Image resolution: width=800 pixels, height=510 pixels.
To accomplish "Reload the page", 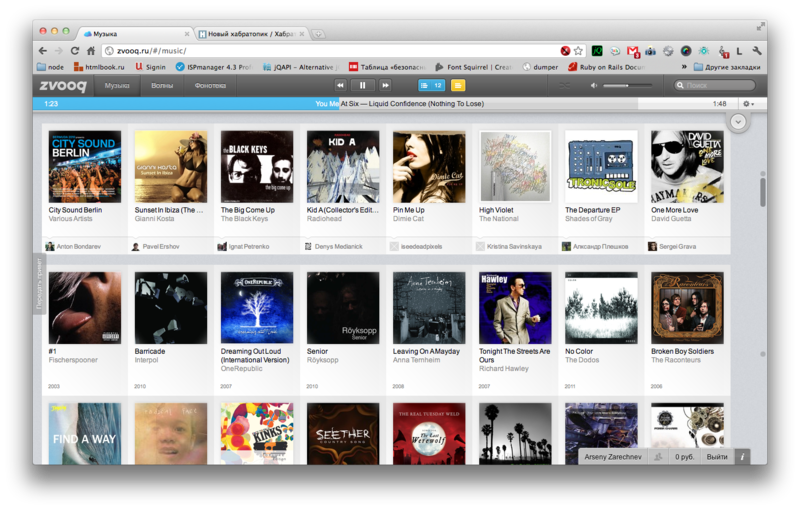I will (74, 50).
